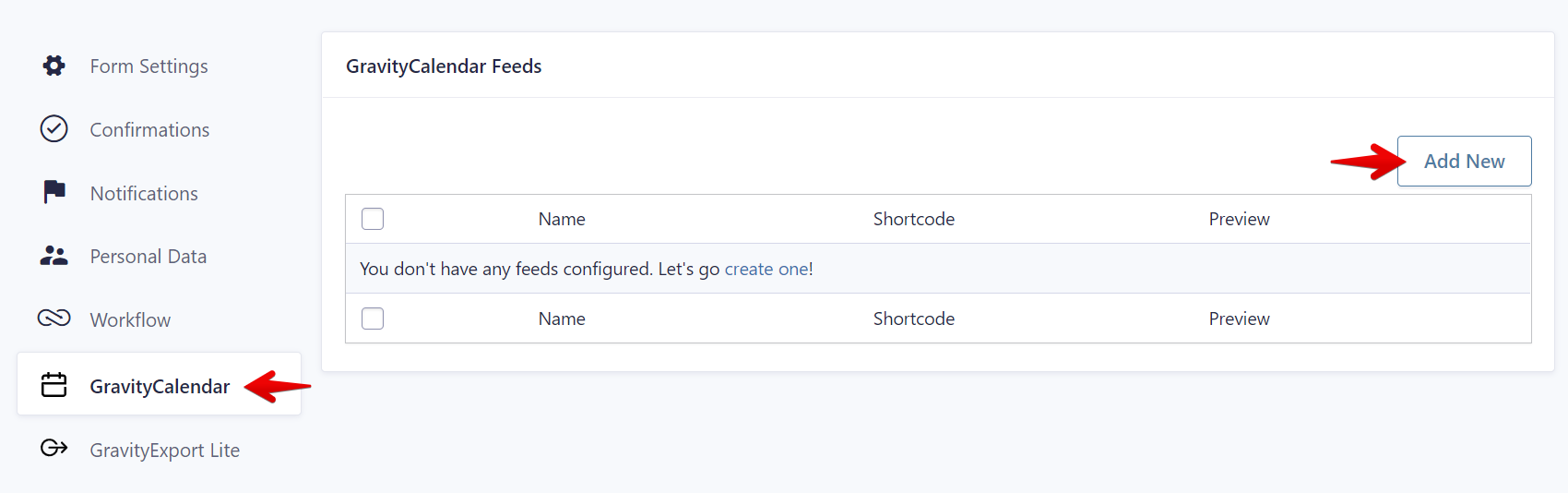Open the Form Settings menu item
Viewport: 1568px width, 493px height.
[x=148, y=66]
